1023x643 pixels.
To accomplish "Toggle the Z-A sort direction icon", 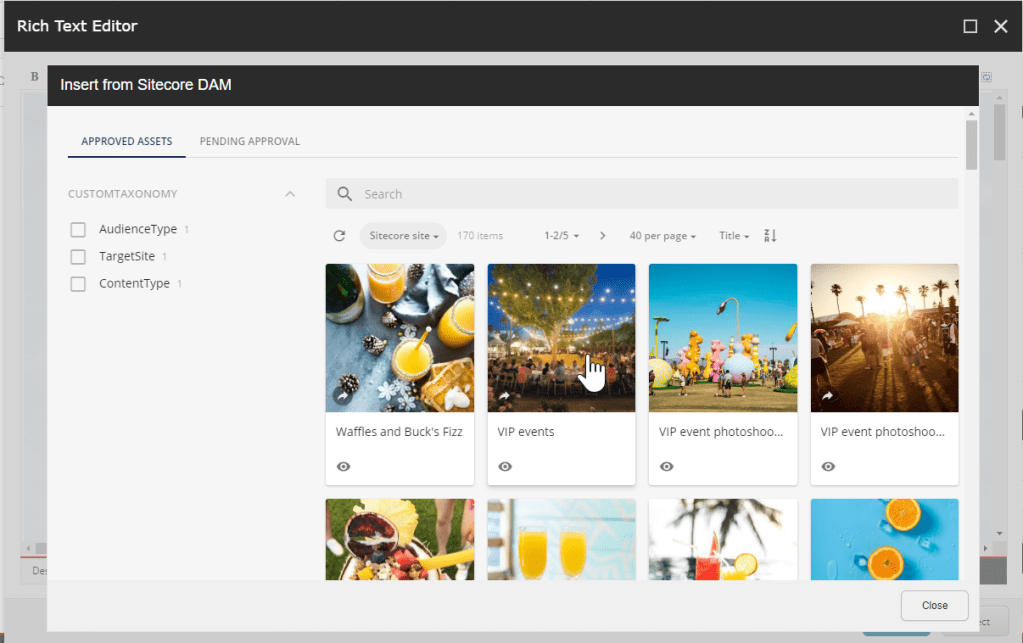I will pos(770,236).
